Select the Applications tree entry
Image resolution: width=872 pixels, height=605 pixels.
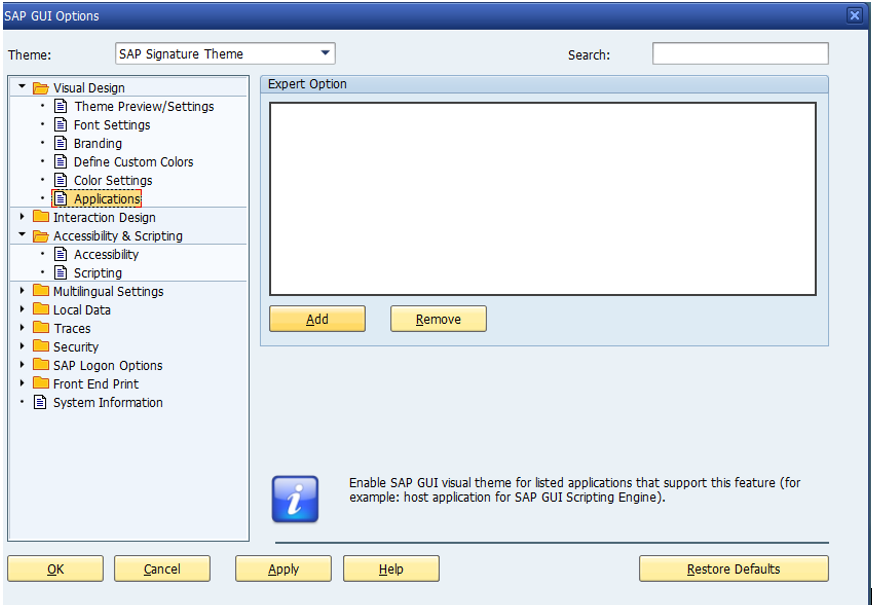click(x=107, y=199)
